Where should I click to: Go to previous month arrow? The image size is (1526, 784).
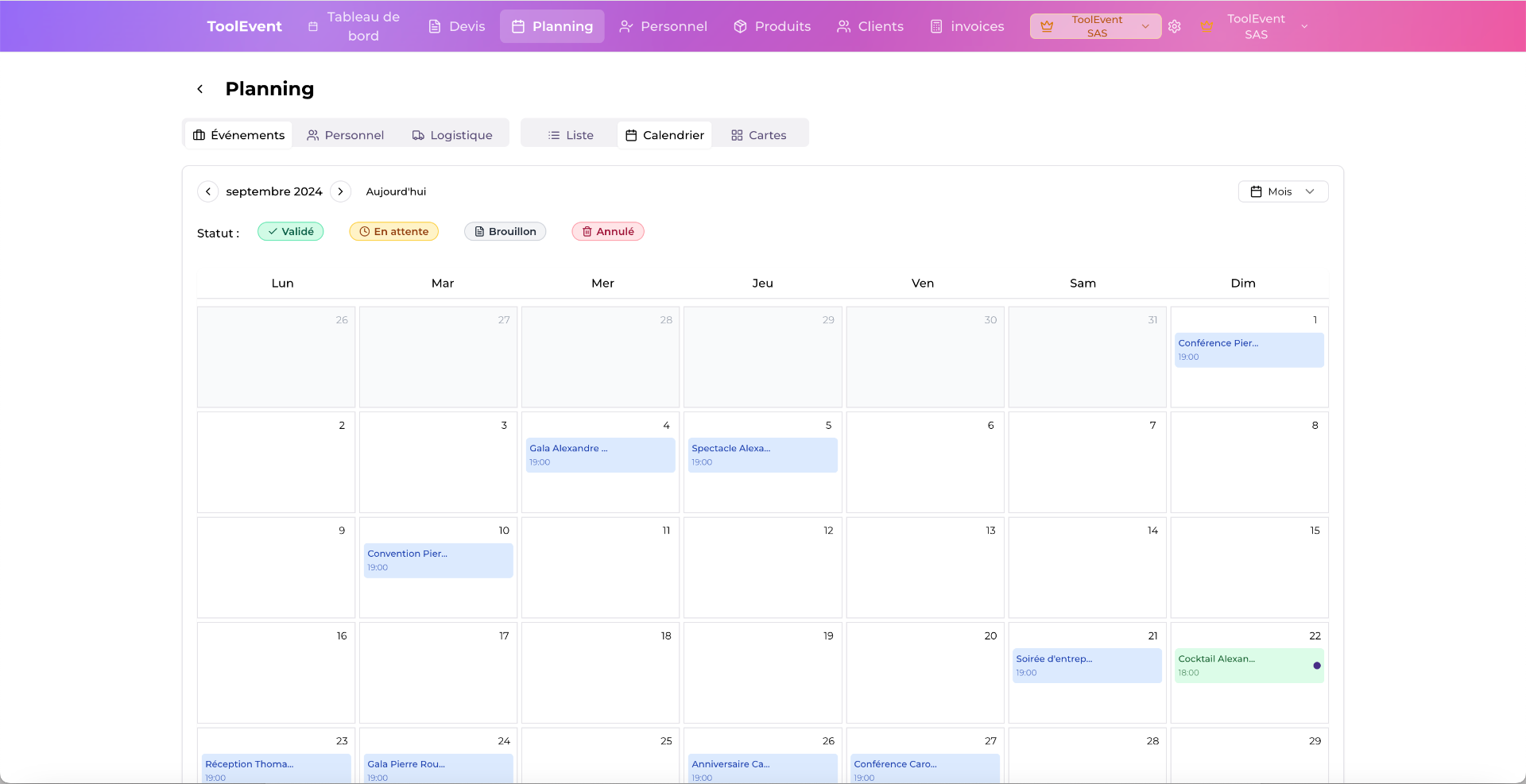[208, 191]
